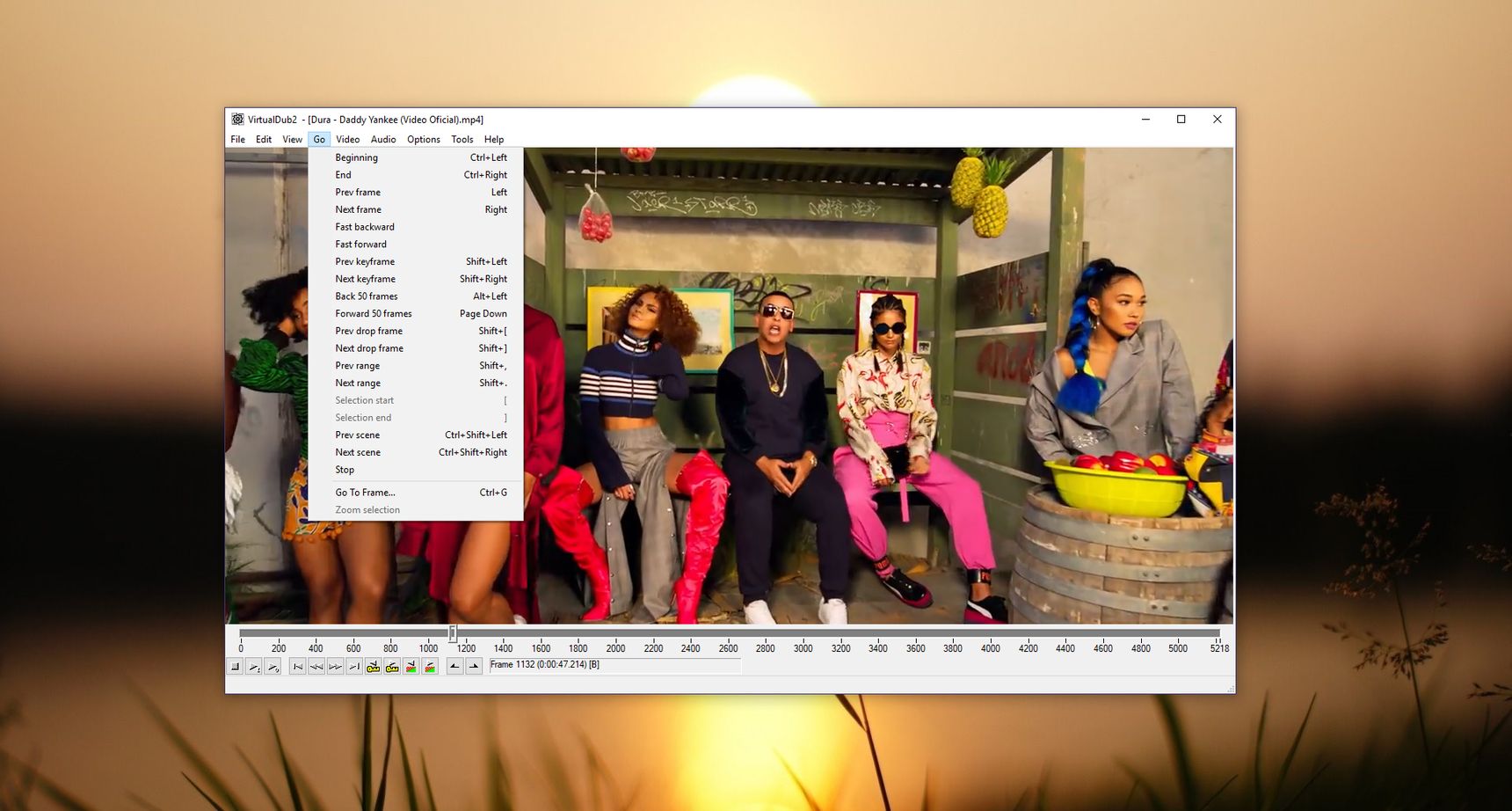Screen dimensions: 1512x811
Task: Click the timeline track at frame 4000
Action: [x=991, y=633]
